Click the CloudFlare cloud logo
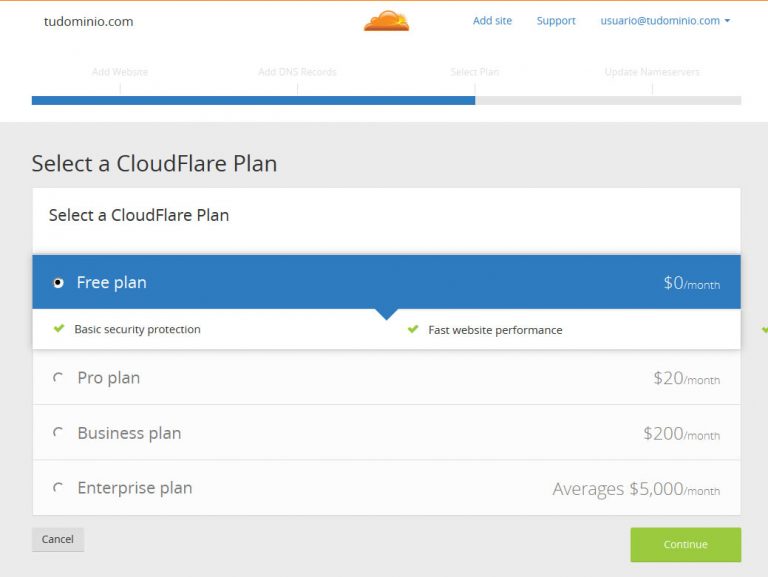Viewport: 768px width, 577px height. 386,21
